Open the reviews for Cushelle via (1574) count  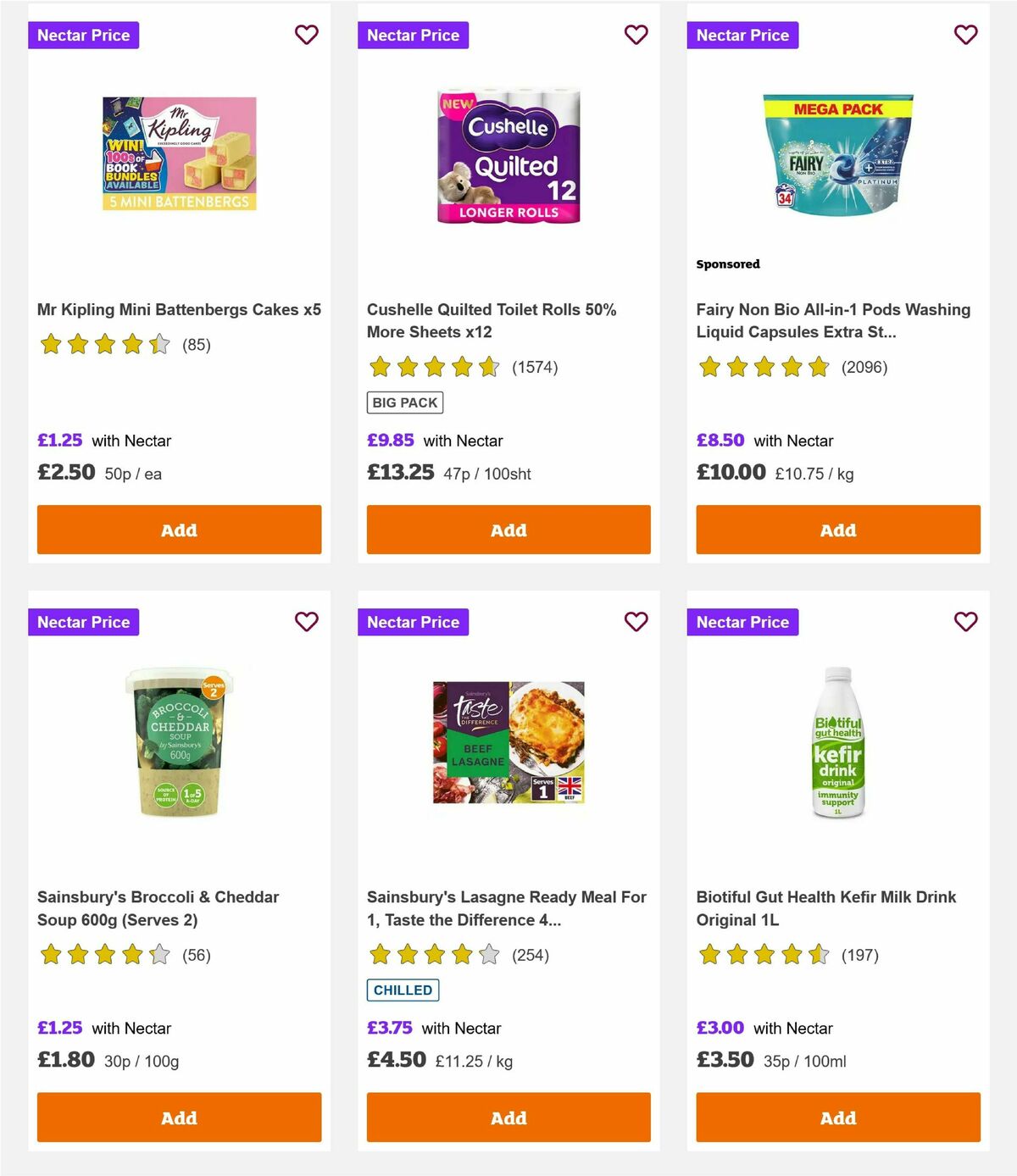(535, 367)
